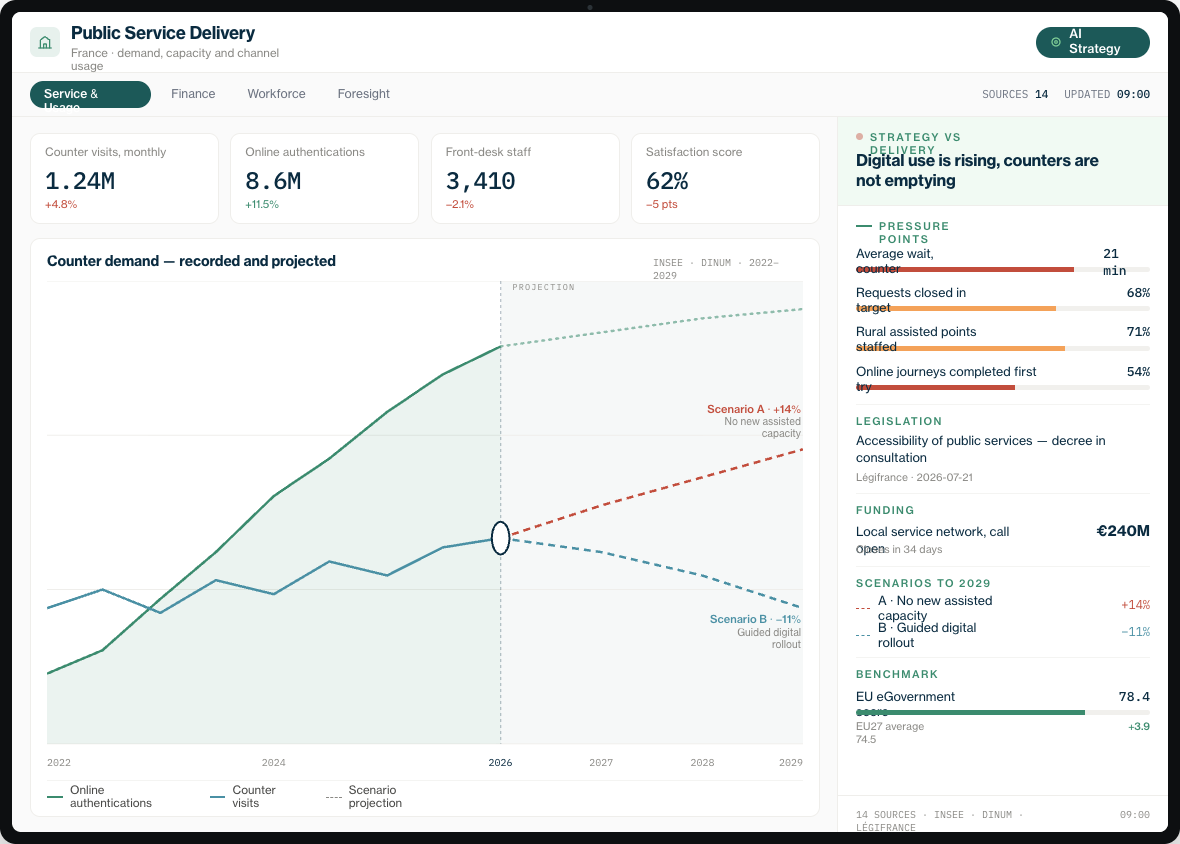
Task: Click the Scenario A +14% chart label
Action: pos(753,409)
